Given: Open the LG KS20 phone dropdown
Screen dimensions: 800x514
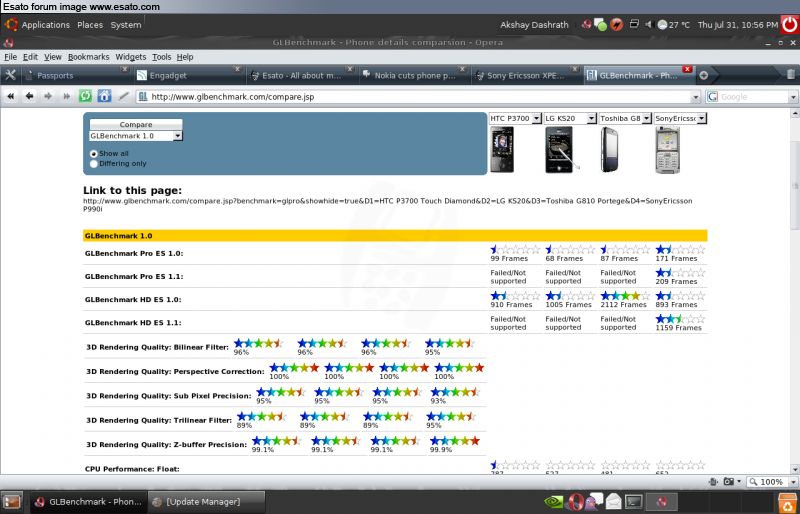Looking at the screenshot, I should (591, 118).
